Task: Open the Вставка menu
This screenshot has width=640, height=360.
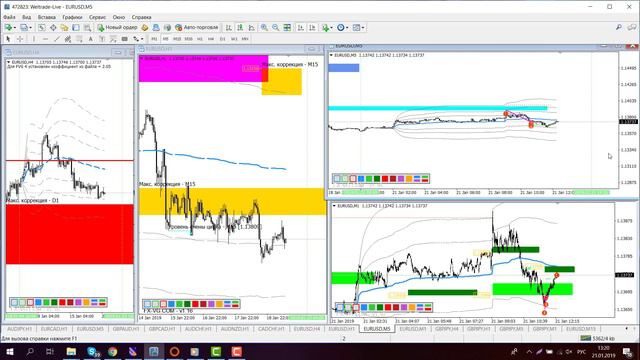Action: click(47, 17)
